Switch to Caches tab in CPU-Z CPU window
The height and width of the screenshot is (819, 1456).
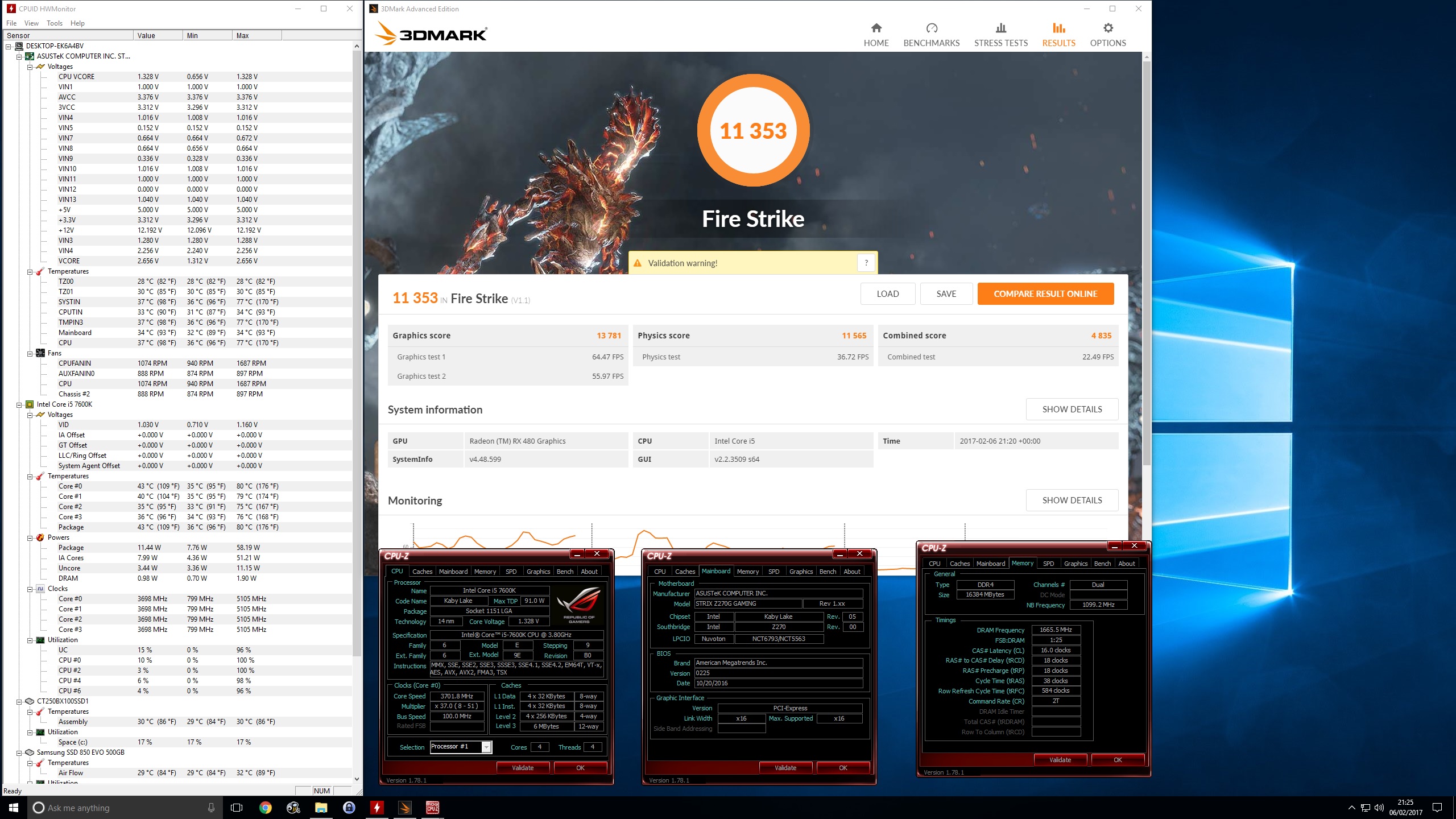[422, 572]
